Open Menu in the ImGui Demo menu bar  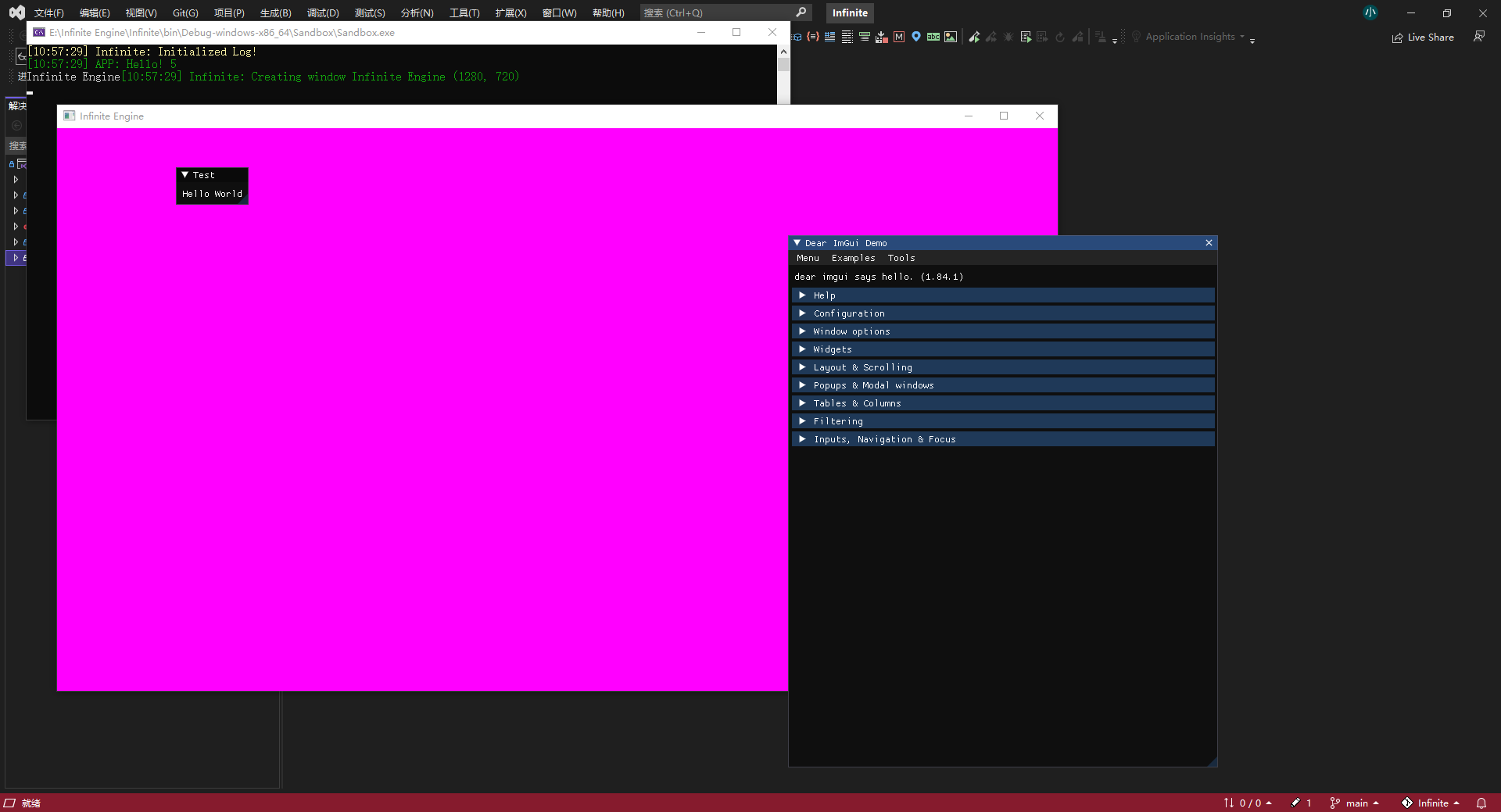(x=808, y=258)
